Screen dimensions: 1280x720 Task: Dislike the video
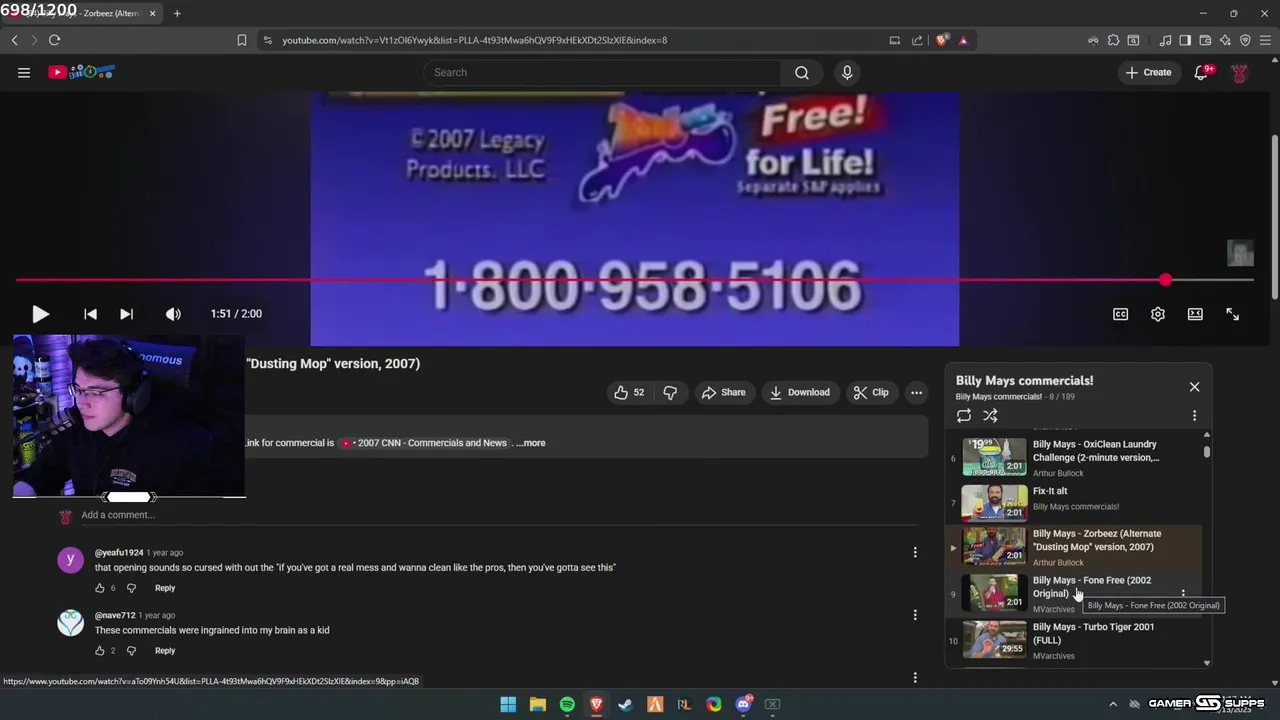point(670,393)
